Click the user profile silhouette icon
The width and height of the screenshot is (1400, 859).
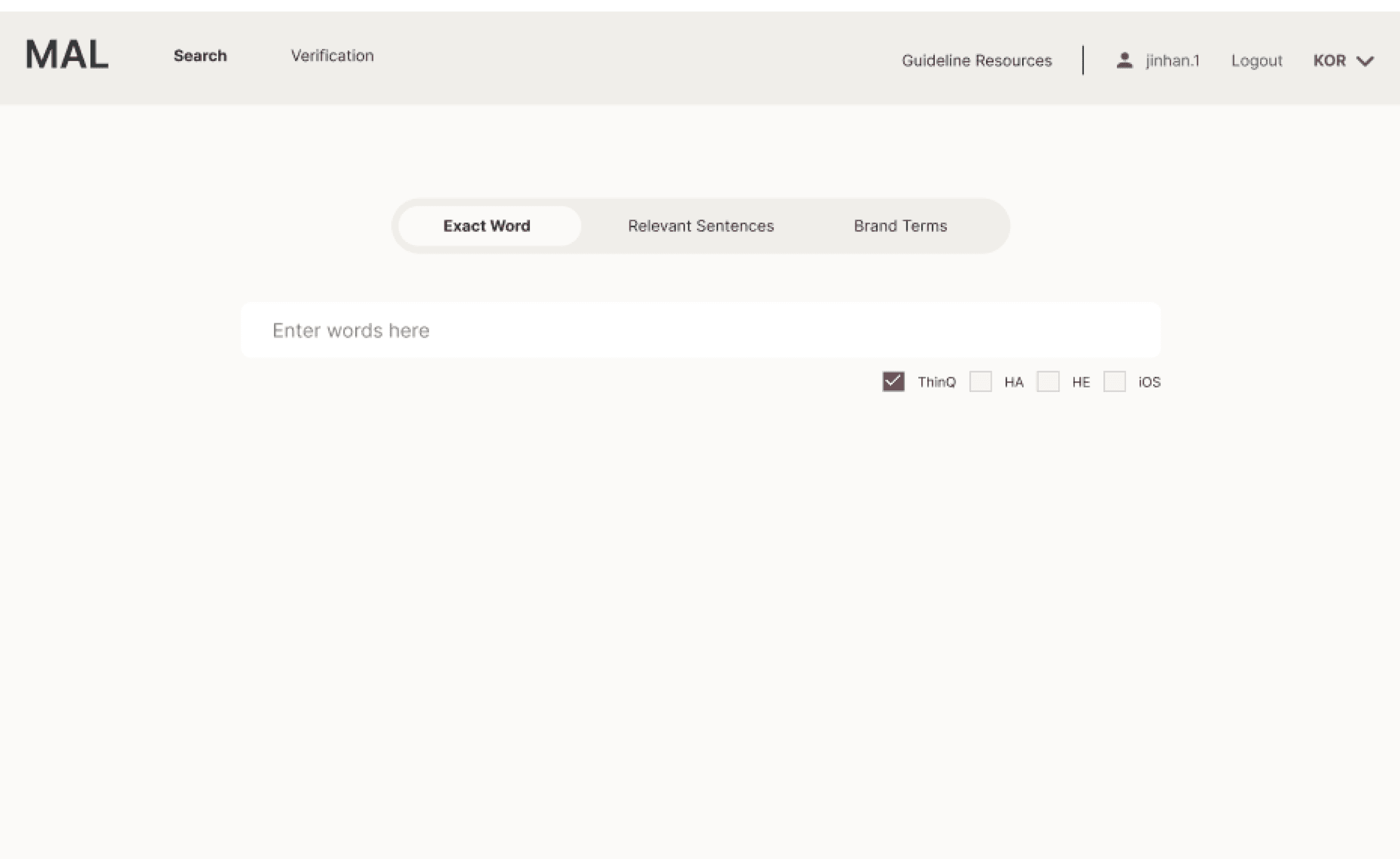tap(1124, 61)
